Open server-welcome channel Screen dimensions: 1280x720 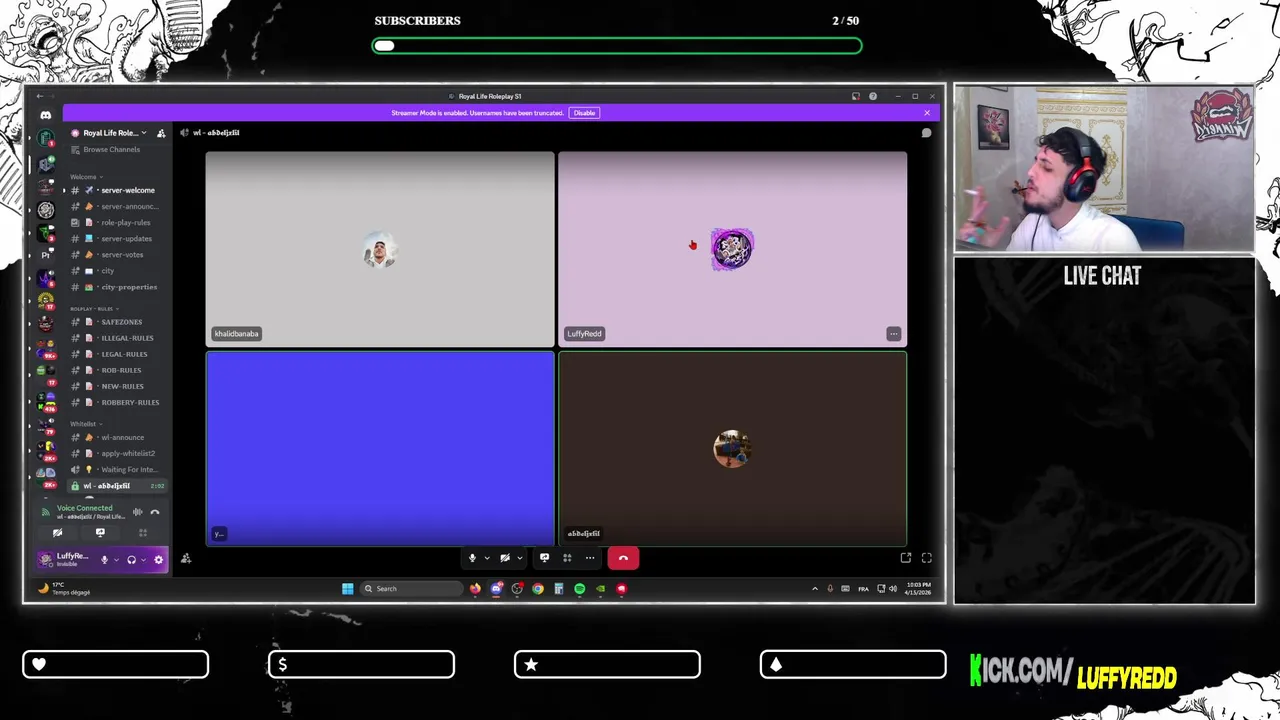(117, 190)
